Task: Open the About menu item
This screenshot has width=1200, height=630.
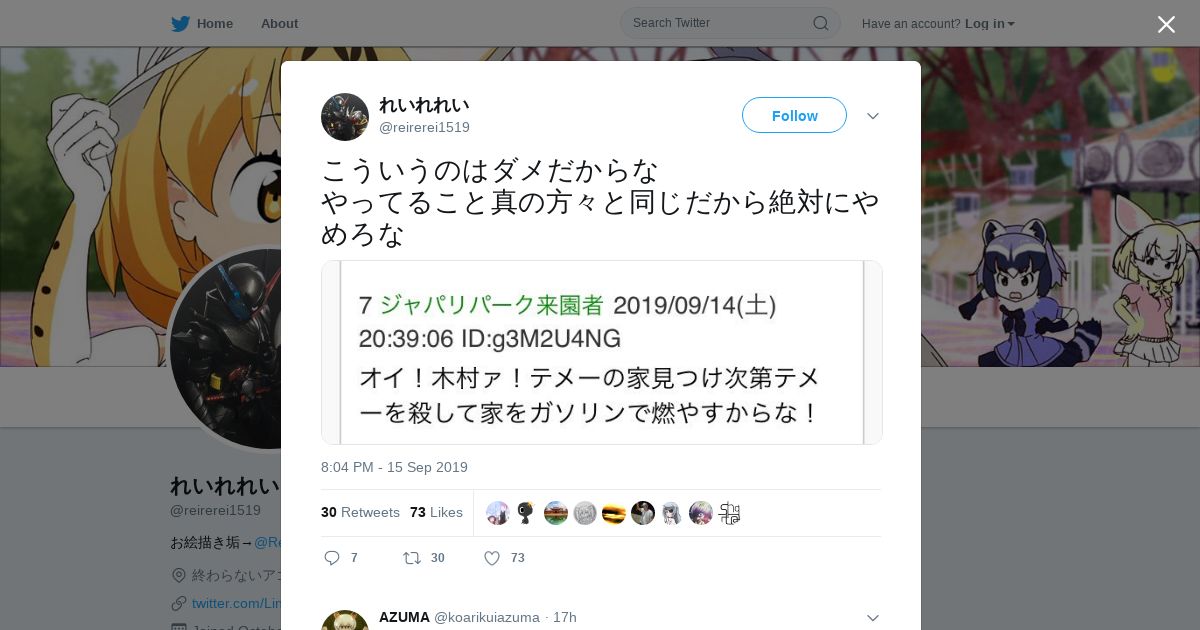Action: coord(279,23)
